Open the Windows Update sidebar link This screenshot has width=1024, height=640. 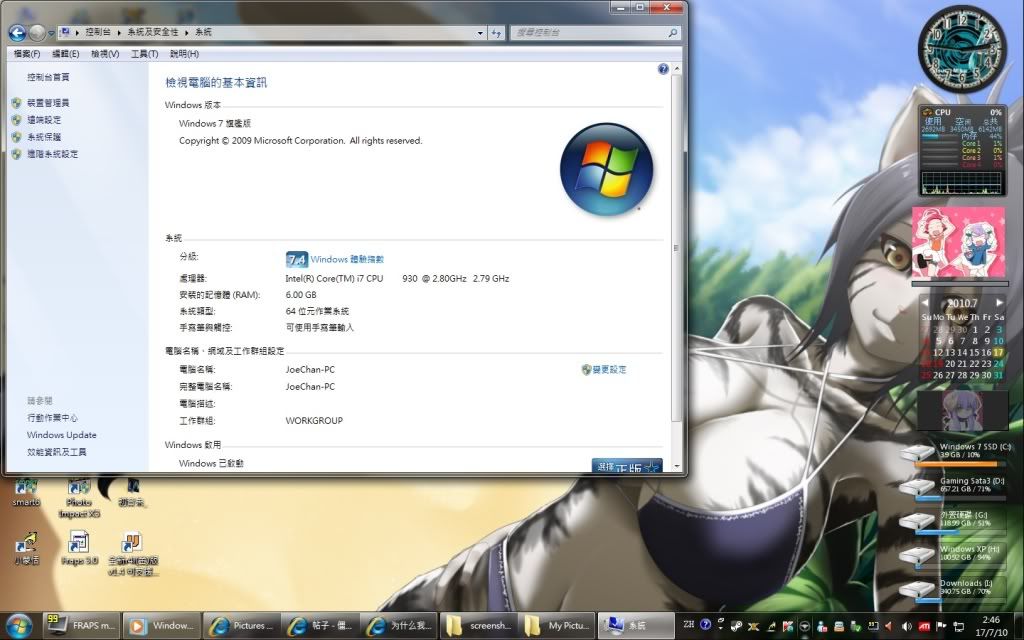(x=61, y=434)
